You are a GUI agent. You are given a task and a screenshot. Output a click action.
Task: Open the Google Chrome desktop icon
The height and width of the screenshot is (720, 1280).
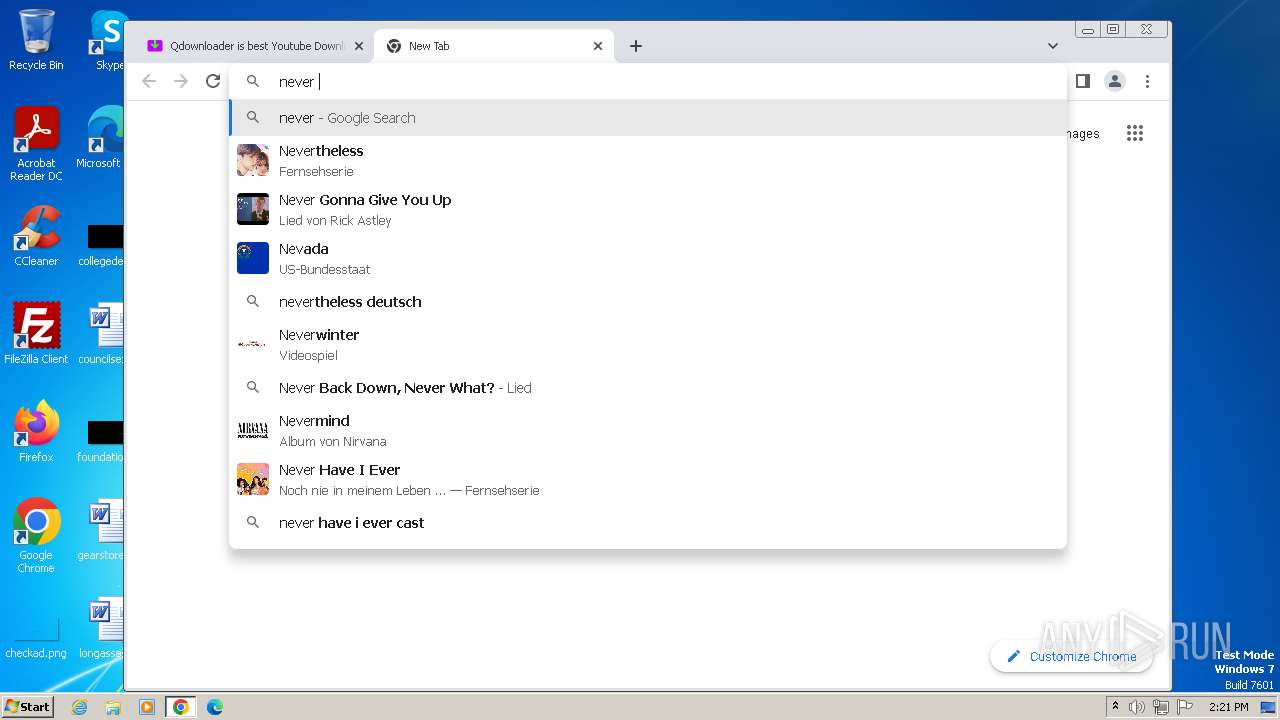click(x=36, y=536)
